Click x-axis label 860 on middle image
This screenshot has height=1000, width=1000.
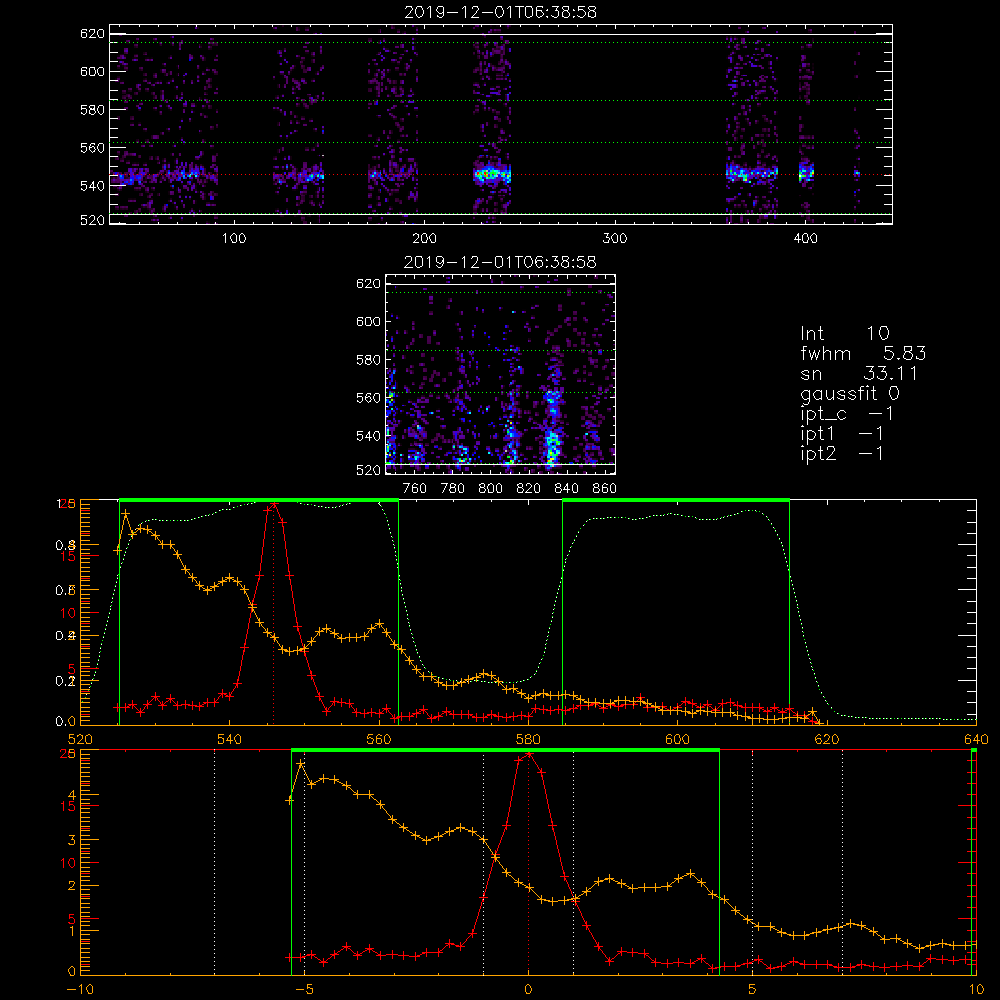coord(605,489)
